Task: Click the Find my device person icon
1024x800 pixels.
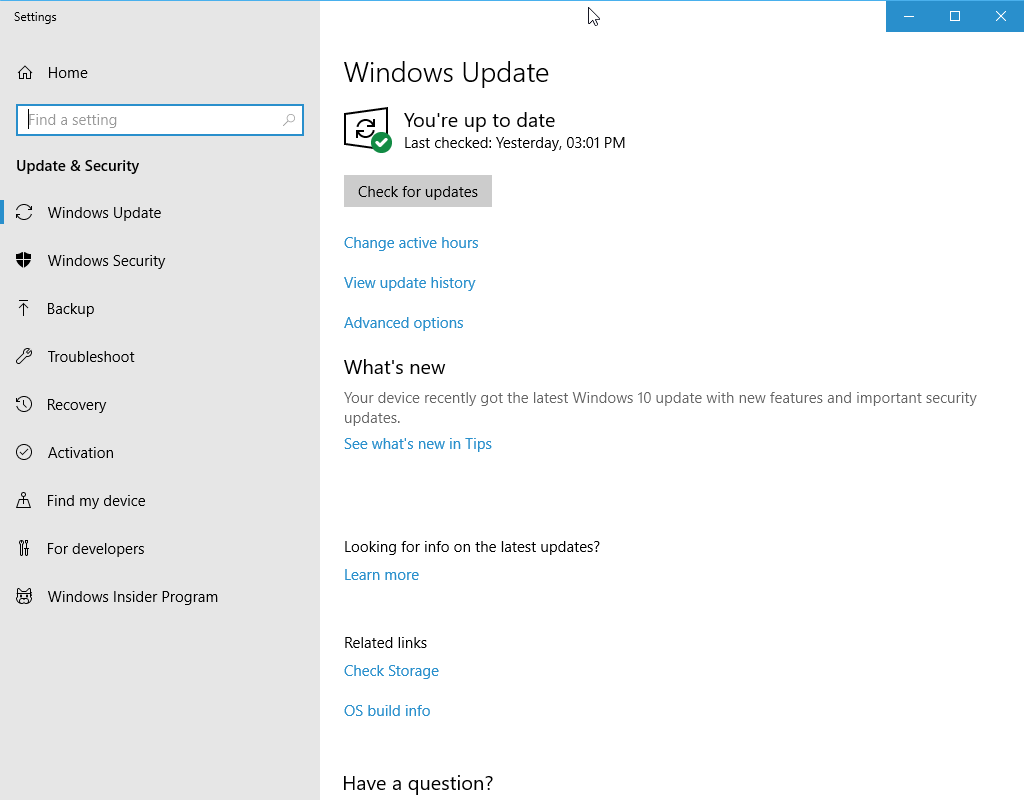Action: [24, 500]
